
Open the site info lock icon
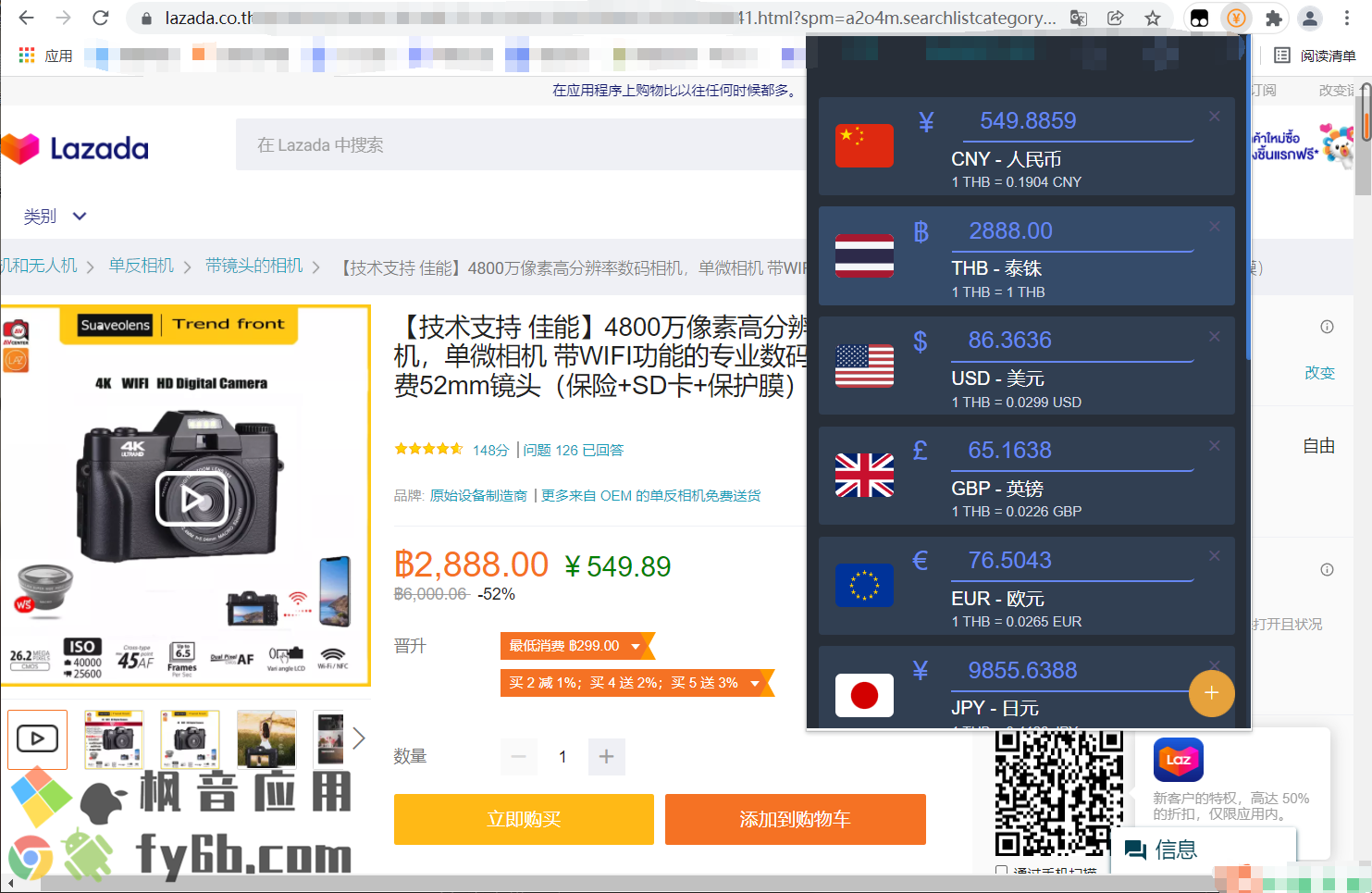[x=146, y=18]
